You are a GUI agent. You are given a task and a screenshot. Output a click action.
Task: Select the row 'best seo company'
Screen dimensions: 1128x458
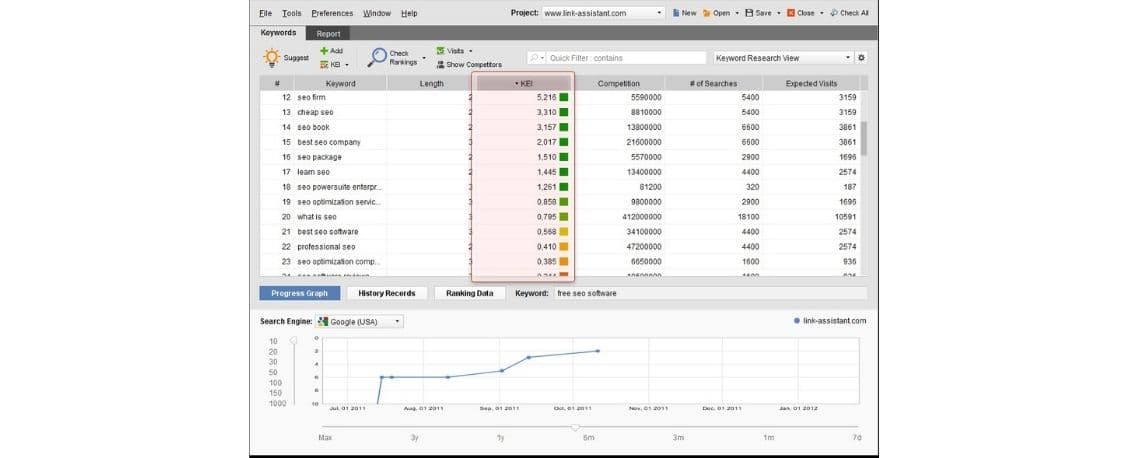coord(560,142)
